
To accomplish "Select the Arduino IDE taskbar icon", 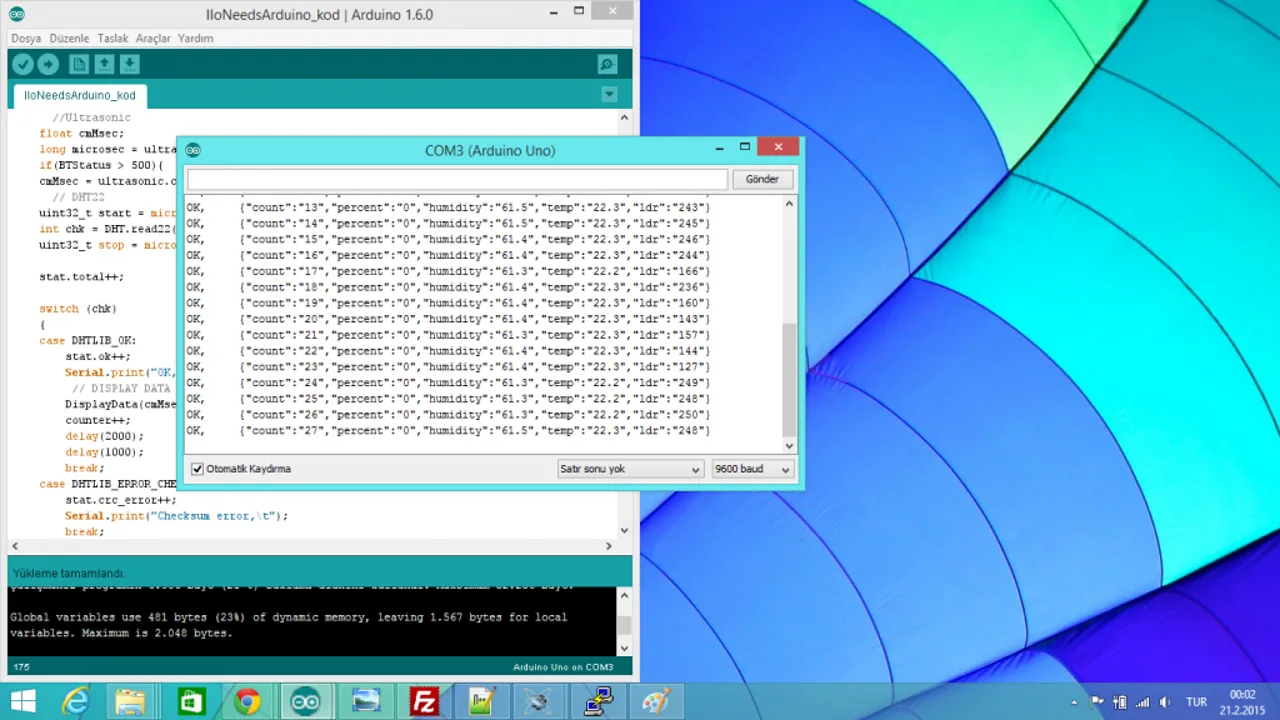I will pyautogui.click(x=306, y=701).
